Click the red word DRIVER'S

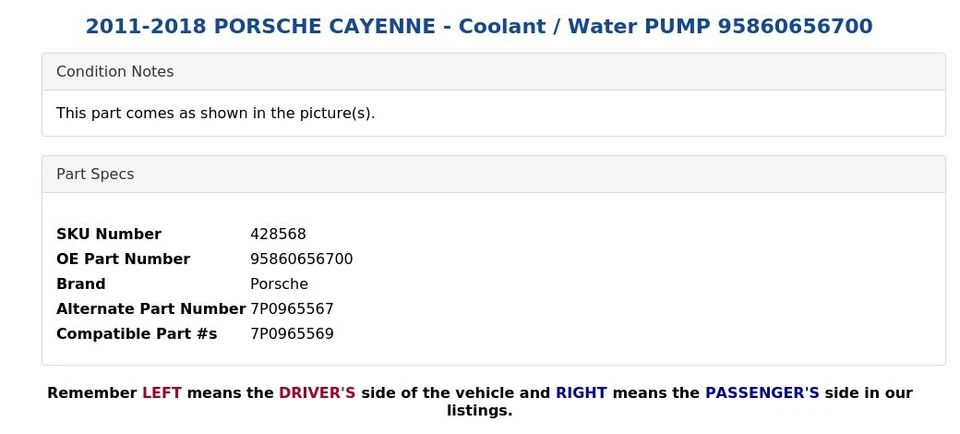(x=317, y=393)
